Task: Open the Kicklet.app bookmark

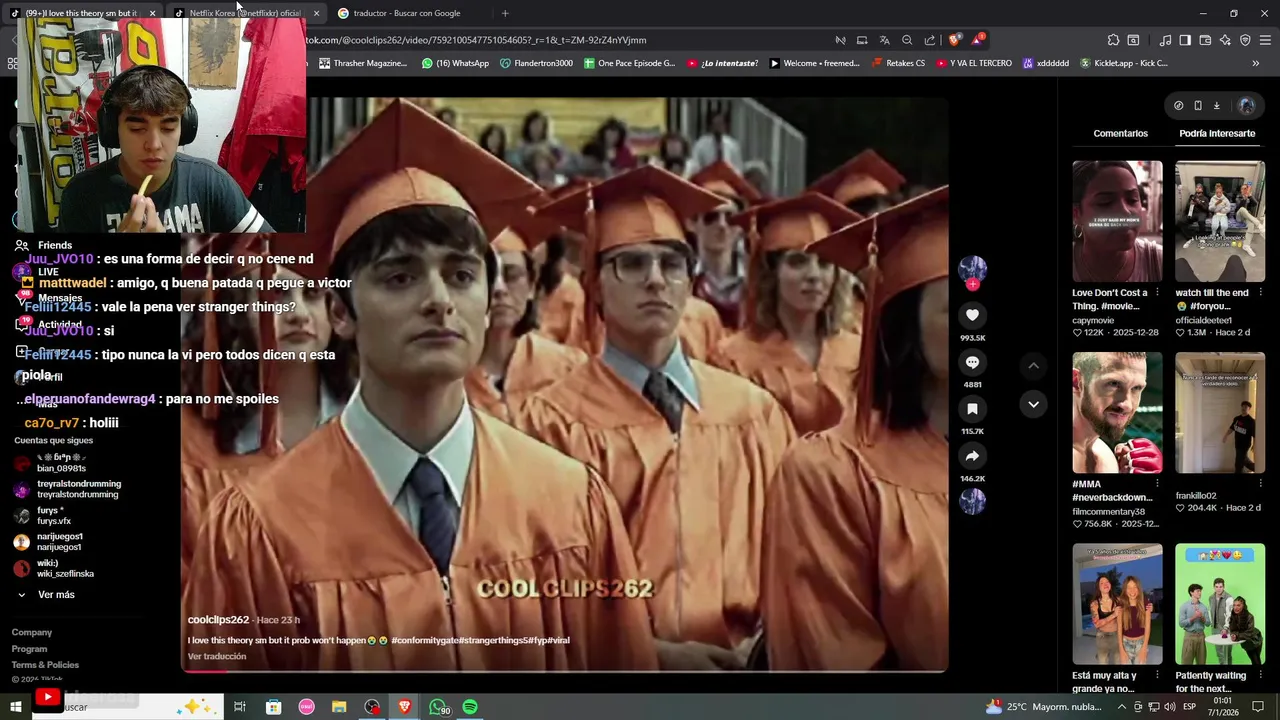Action: click(x=1123, y=63)
